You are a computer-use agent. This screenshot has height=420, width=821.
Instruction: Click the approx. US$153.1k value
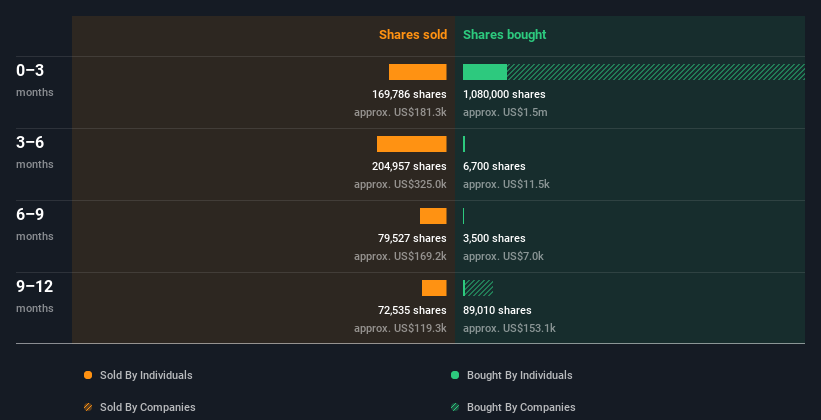click(x=509, y=328)
